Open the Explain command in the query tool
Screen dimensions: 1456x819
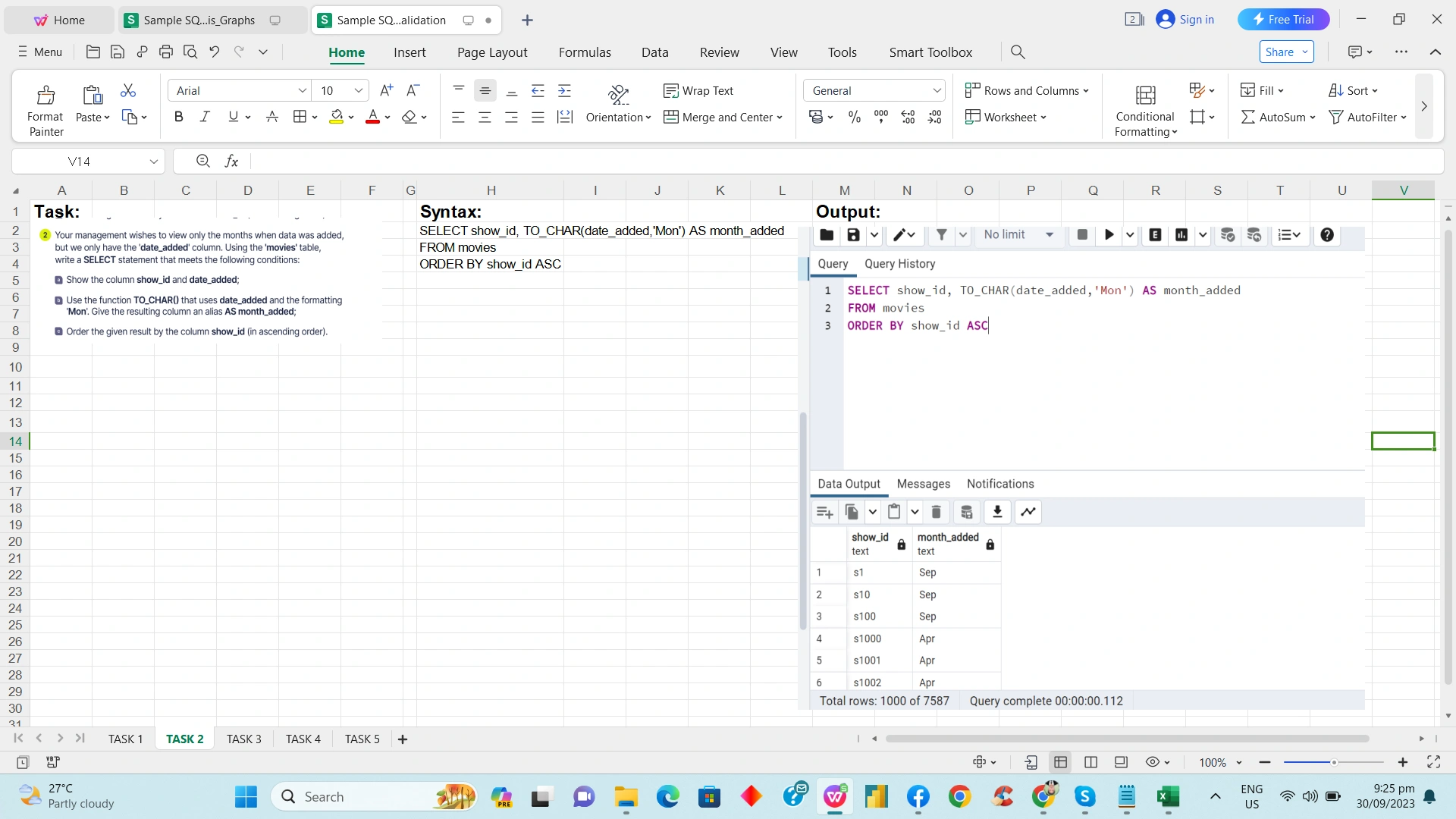click(x=1154, y=235)
